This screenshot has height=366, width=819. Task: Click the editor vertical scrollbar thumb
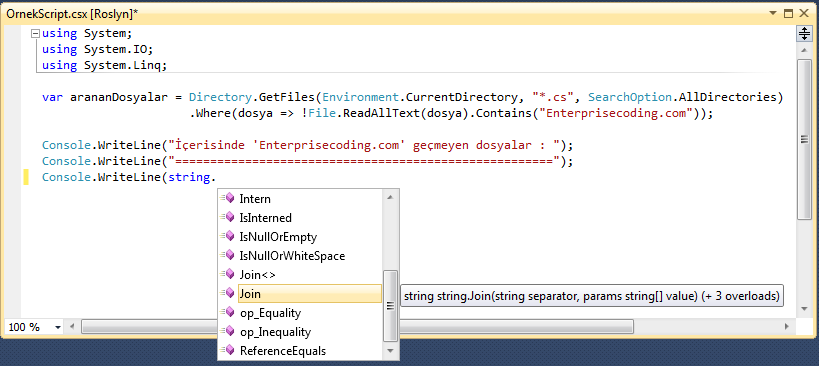click(804, 139)
